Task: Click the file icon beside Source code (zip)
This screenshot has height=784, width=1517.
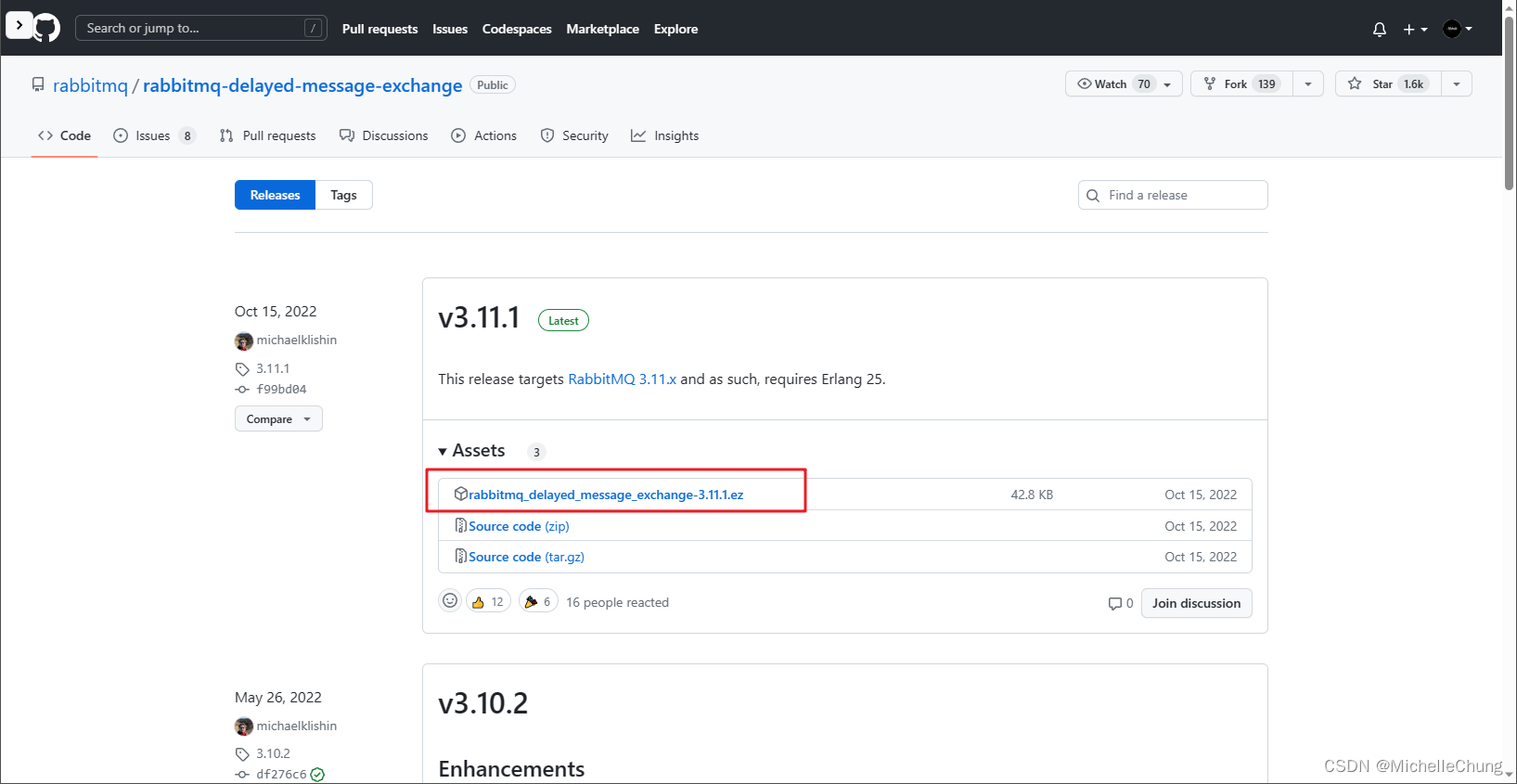Action: (460, 525)
